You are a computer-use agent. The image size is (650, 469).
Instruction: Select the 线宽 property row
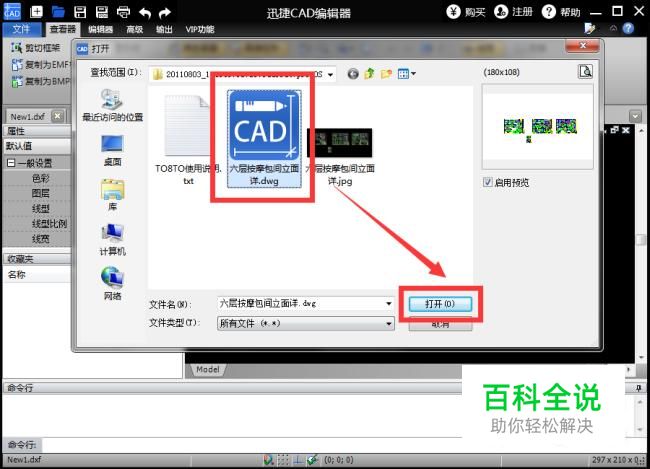40,239
